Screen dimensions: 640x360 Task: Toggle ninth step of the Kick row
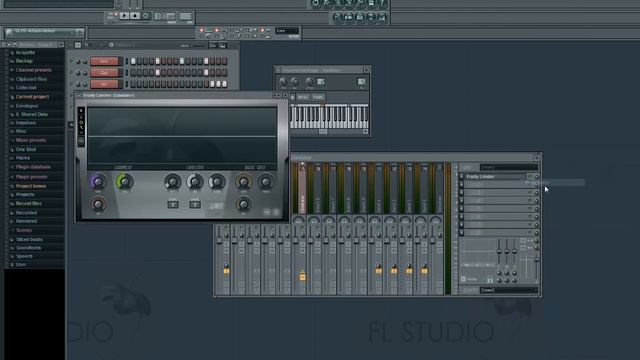coord(182,61)
